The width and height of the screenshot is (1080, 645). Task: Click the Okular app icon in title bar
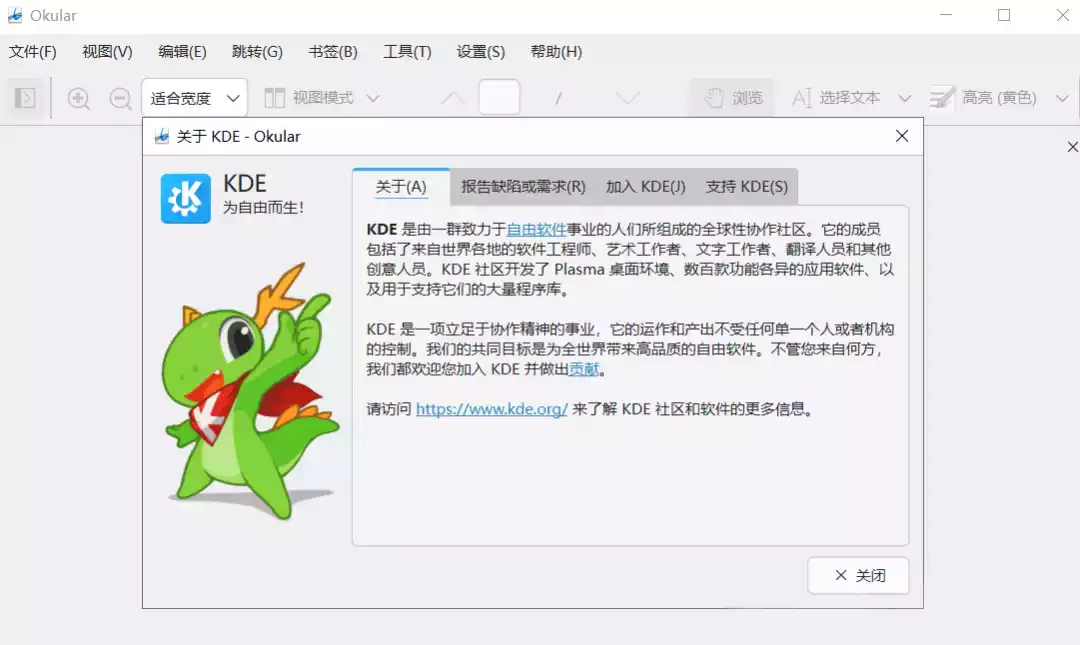[14, 15]
